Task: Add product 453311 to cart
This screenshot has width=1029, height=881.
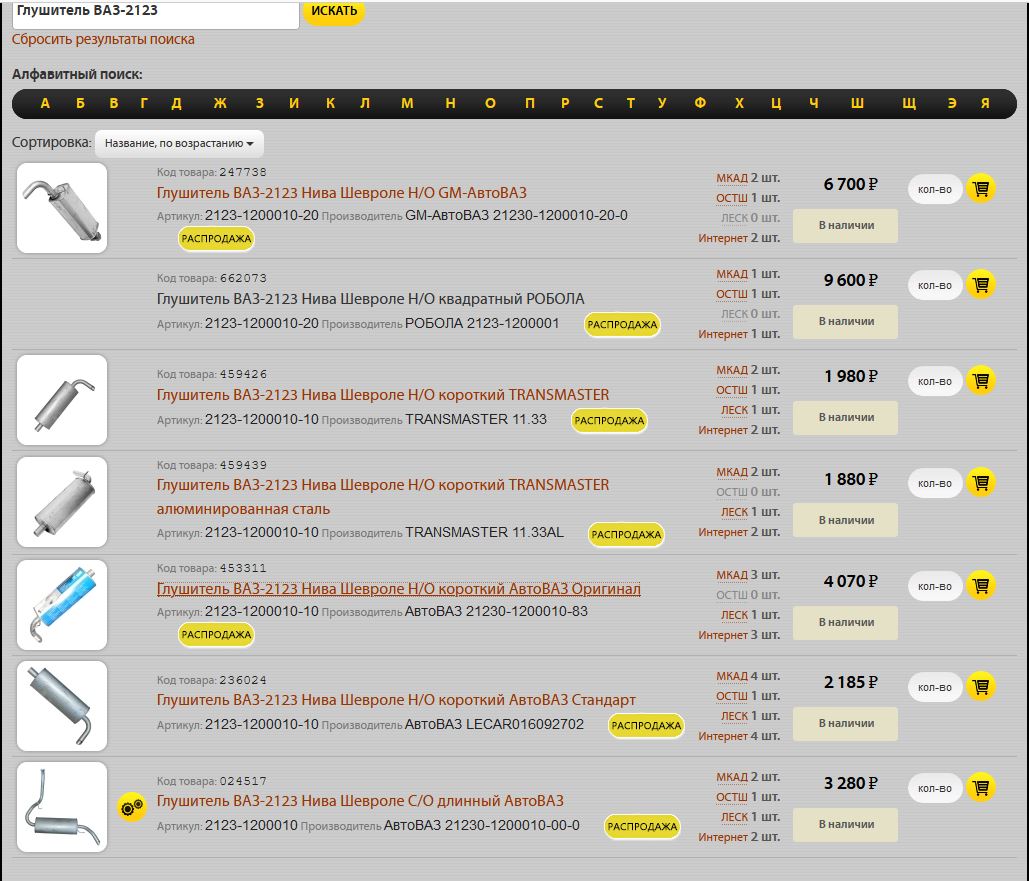Action: coord(981,586)
